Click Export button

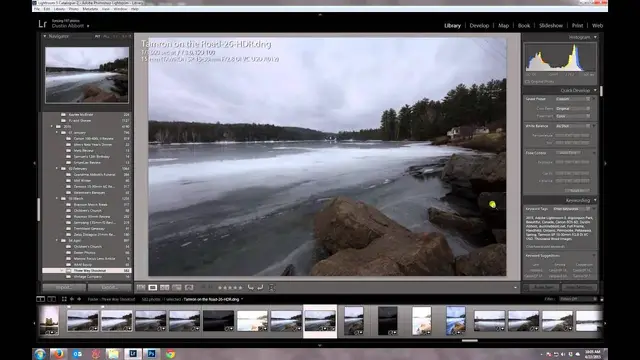coord(109,287)
